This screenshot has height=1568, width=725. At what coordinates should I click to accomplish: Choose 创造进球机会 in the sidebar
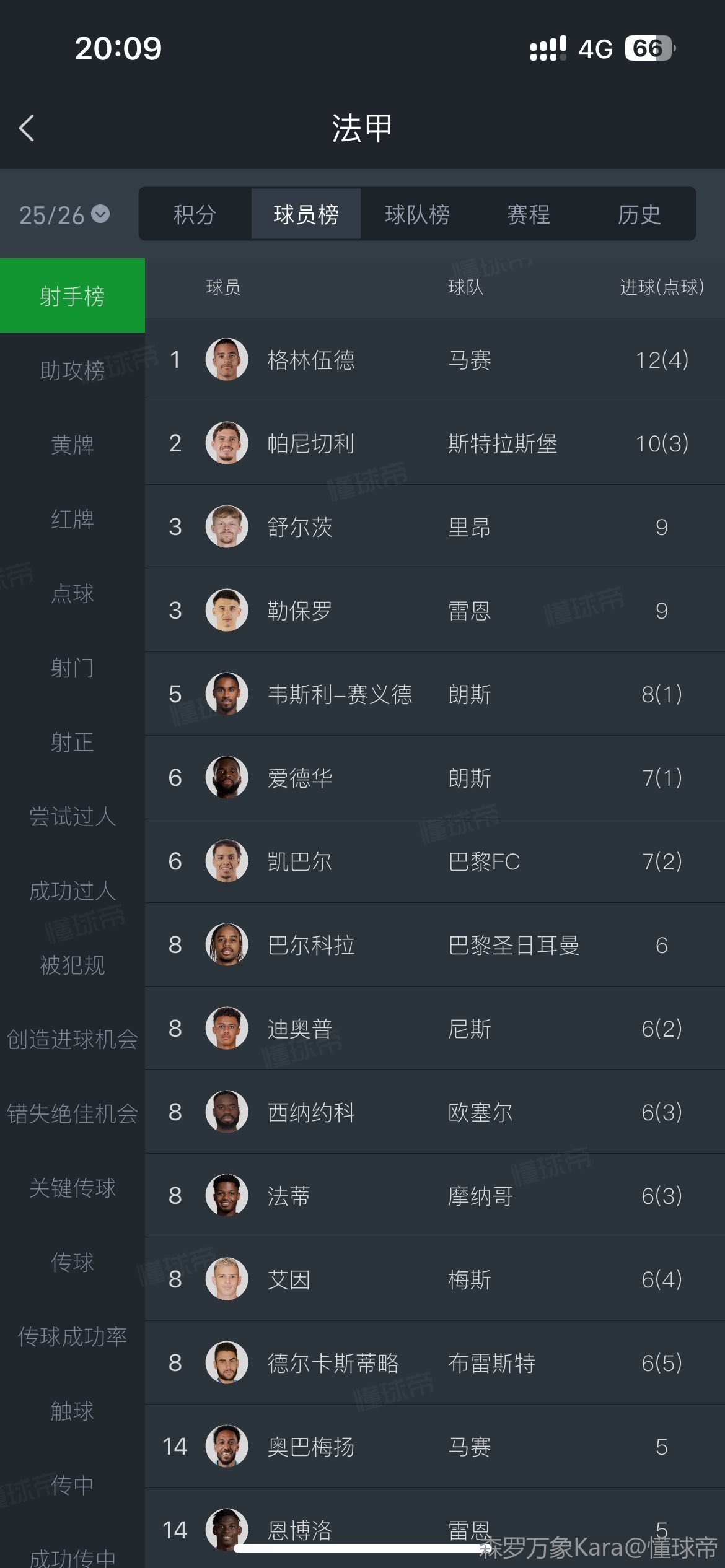[72, 1039]
